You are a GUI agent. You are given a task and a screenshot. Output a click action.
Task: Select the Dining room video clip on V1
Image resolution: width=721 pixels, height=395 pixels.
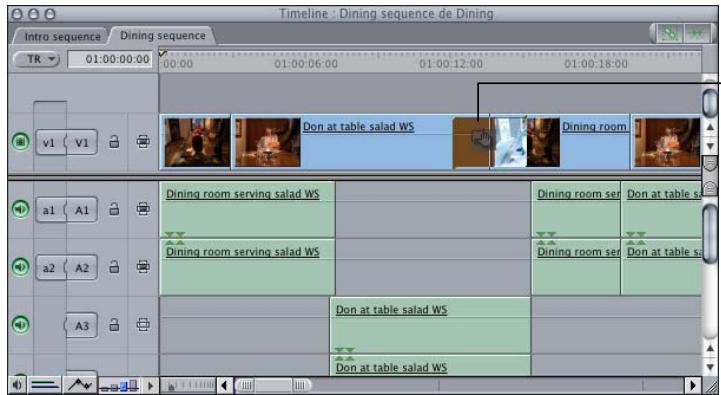pos(560,142)
